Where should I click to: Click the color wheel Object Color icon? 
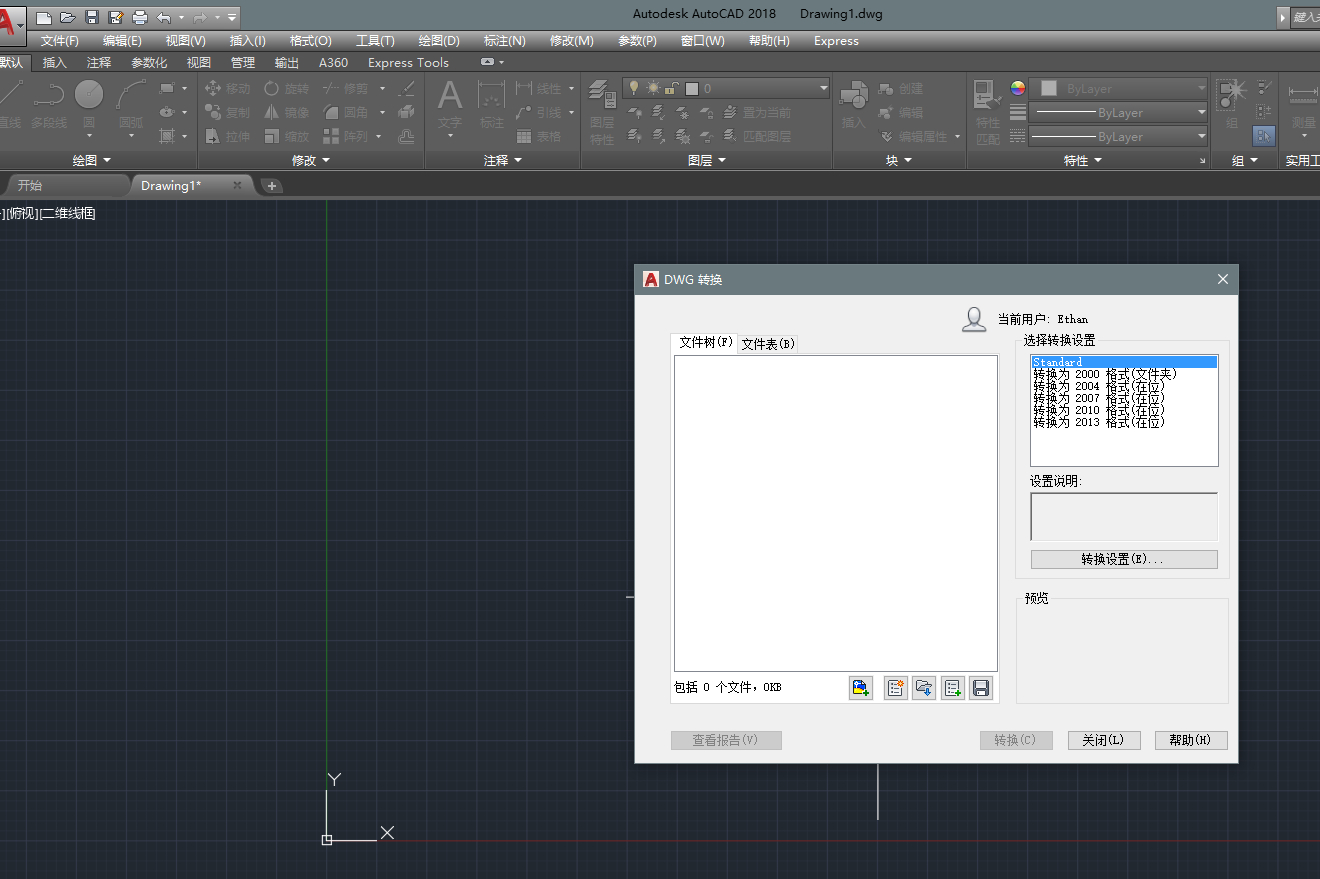point(1017,88)
